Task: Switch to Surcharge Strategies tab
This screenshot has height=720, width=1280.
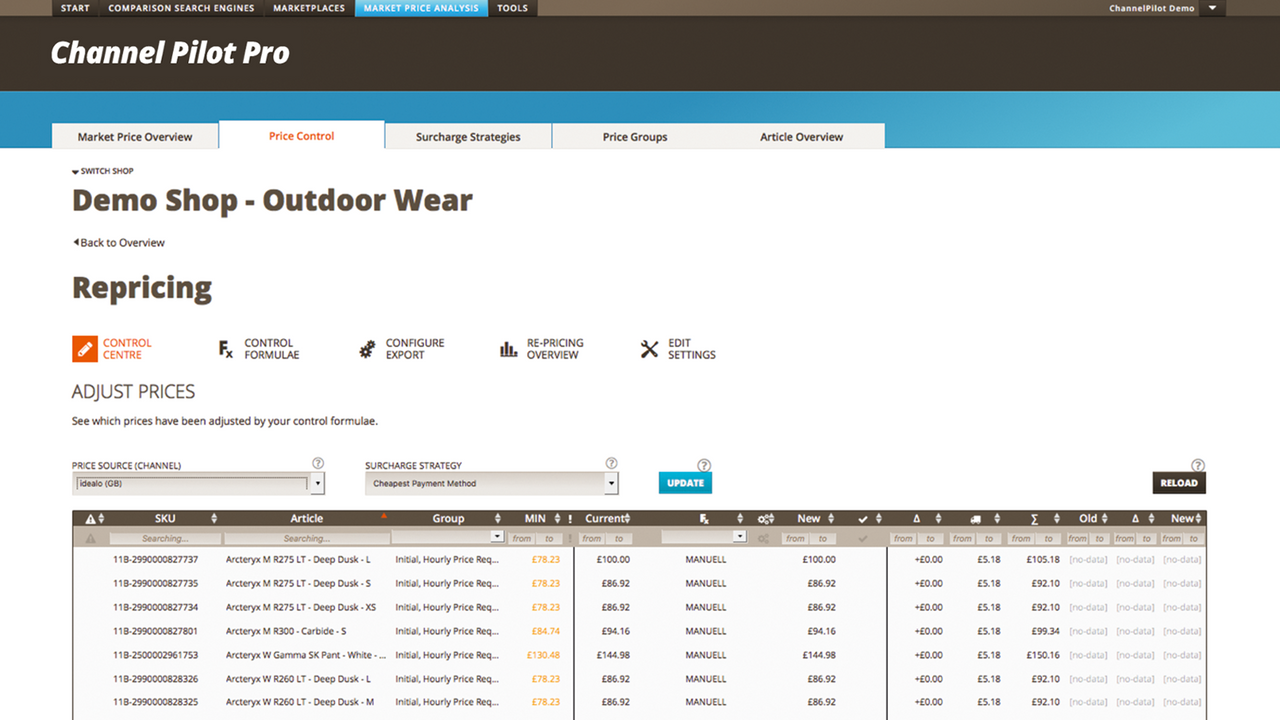Action: (x=468, y=137)
